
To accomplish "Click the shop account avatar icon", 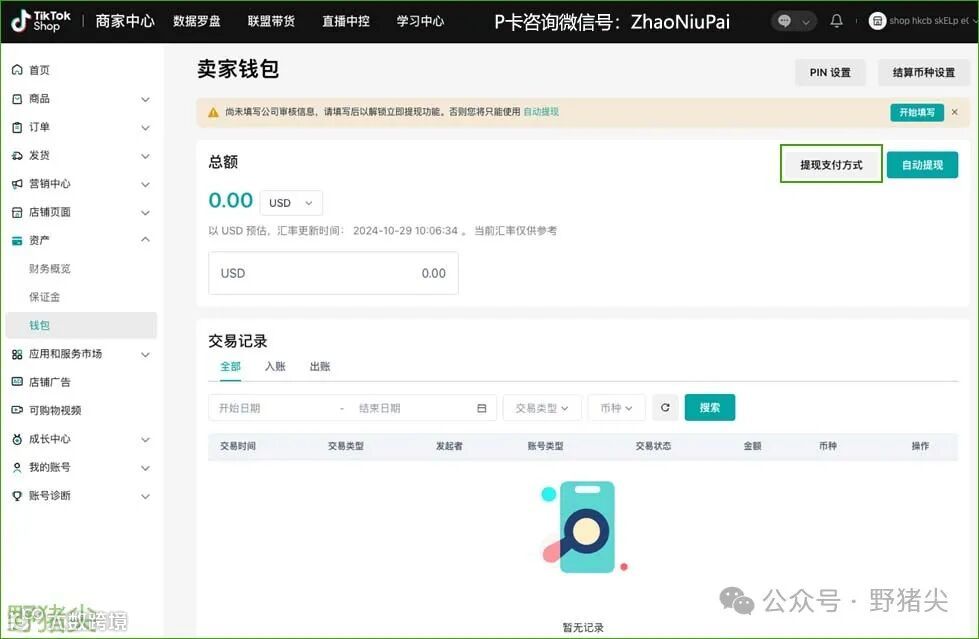I will click(877, 21).
